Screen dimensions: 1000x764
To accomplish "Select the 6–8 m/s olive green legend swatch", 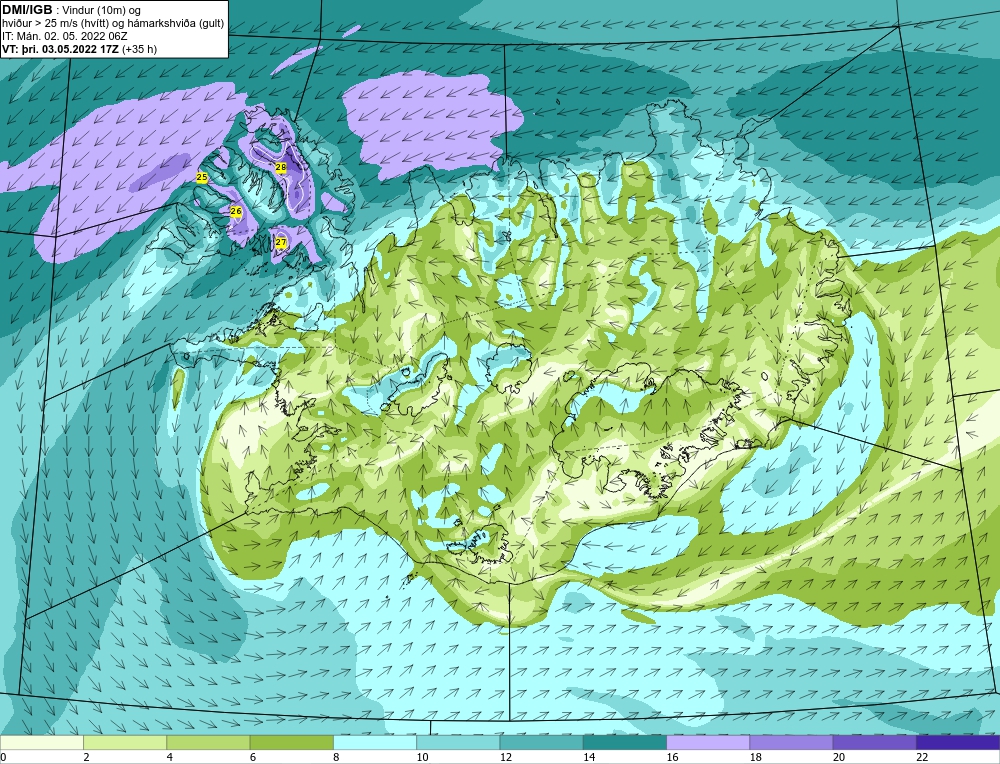I will [291, 743].
